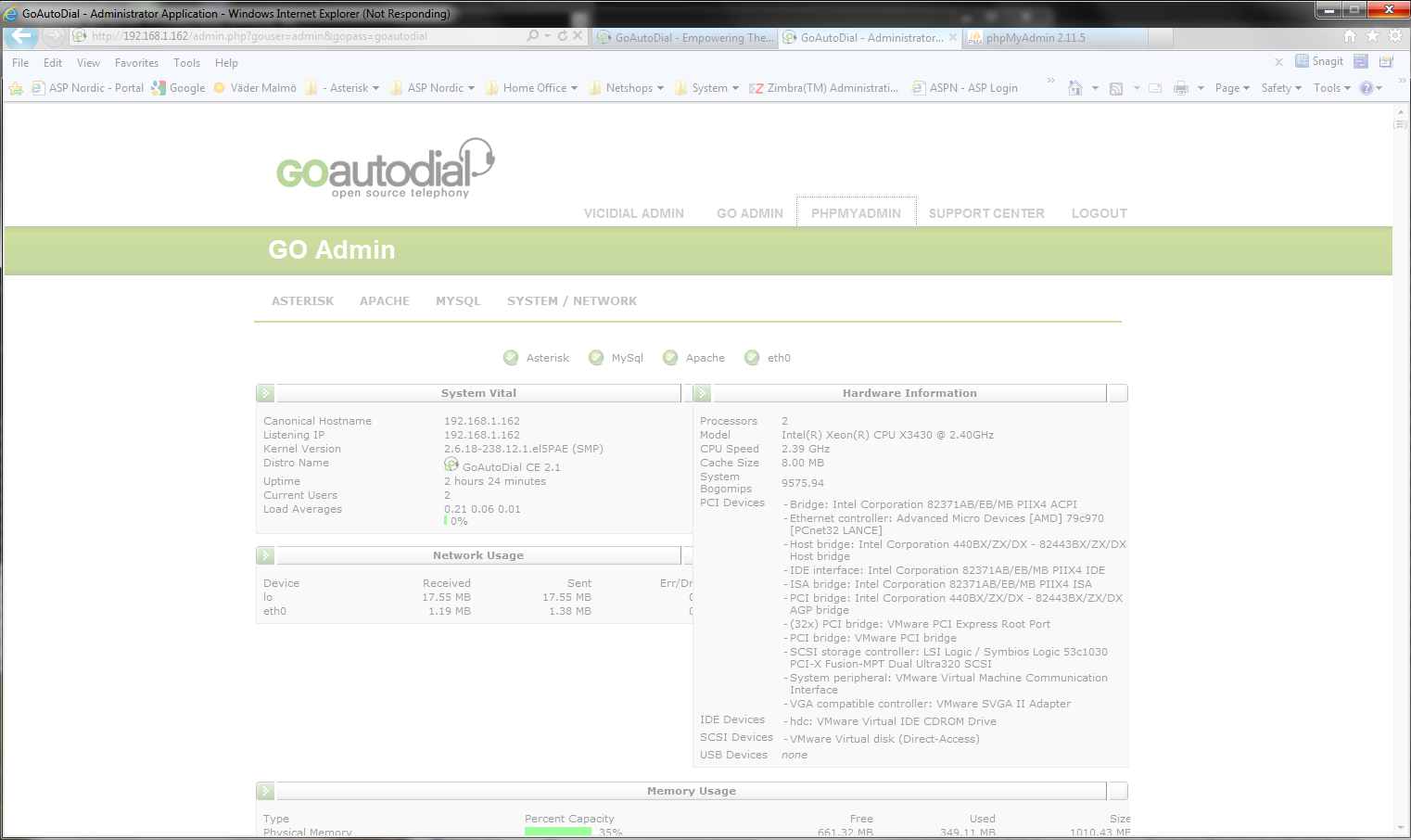Click the Distro Name GoAutoDial CE icon

click(x=451, y=464)
